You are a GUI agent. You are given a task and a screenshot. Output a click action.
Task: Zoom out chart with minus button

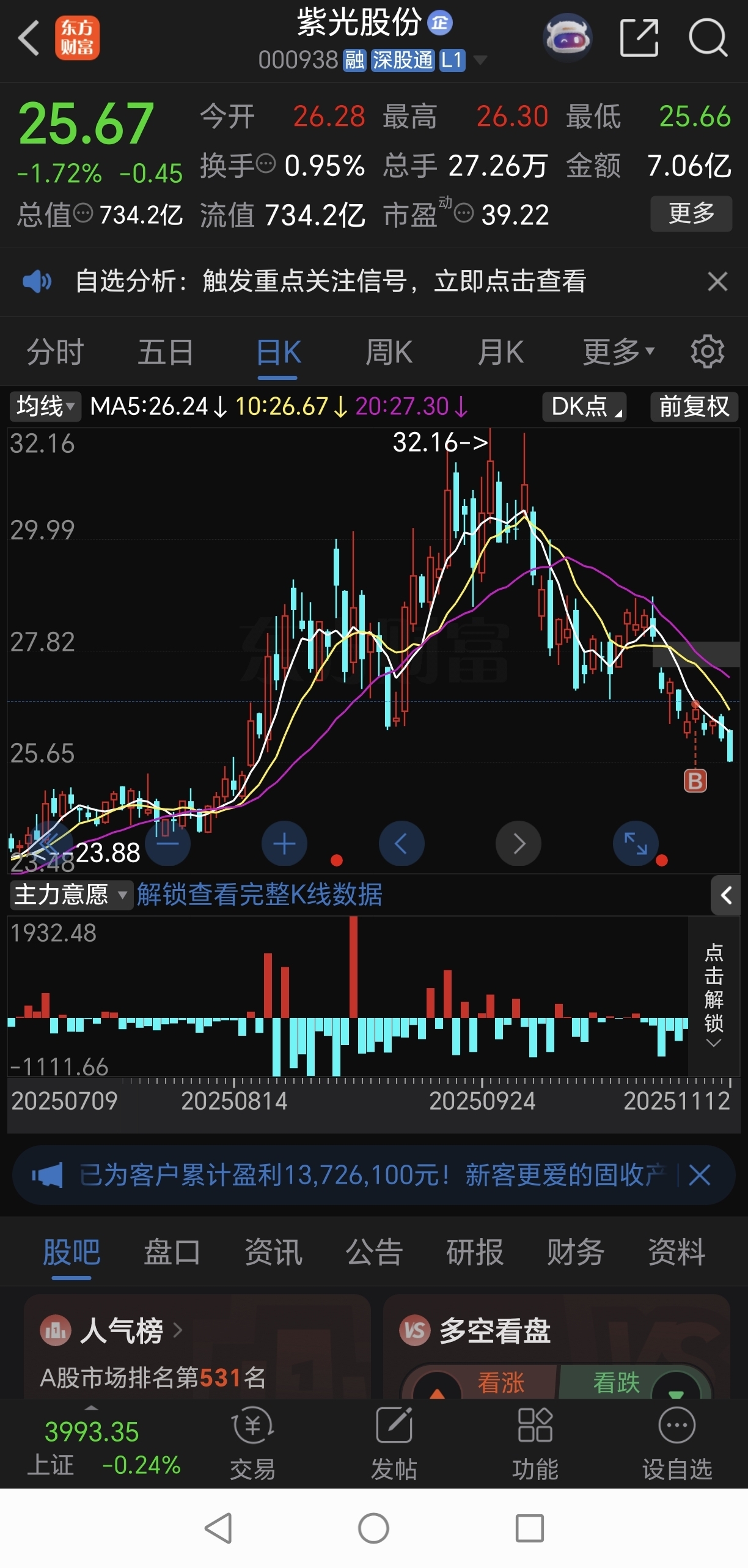point(167,843)
